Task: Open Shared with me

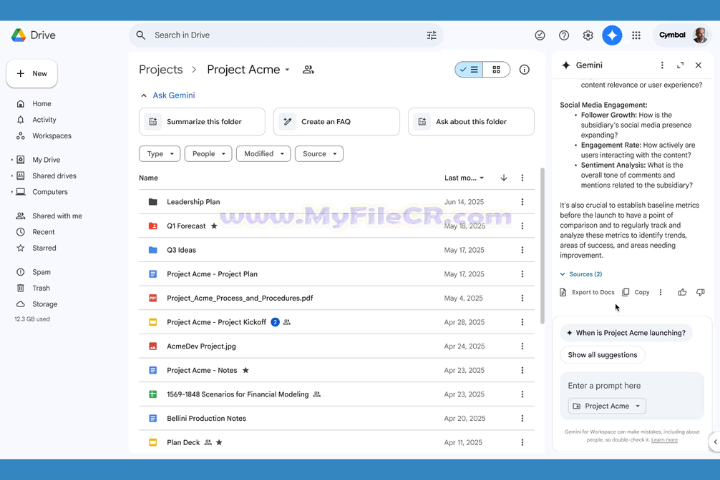Action: pyautogui.click(x=57, y=216)
